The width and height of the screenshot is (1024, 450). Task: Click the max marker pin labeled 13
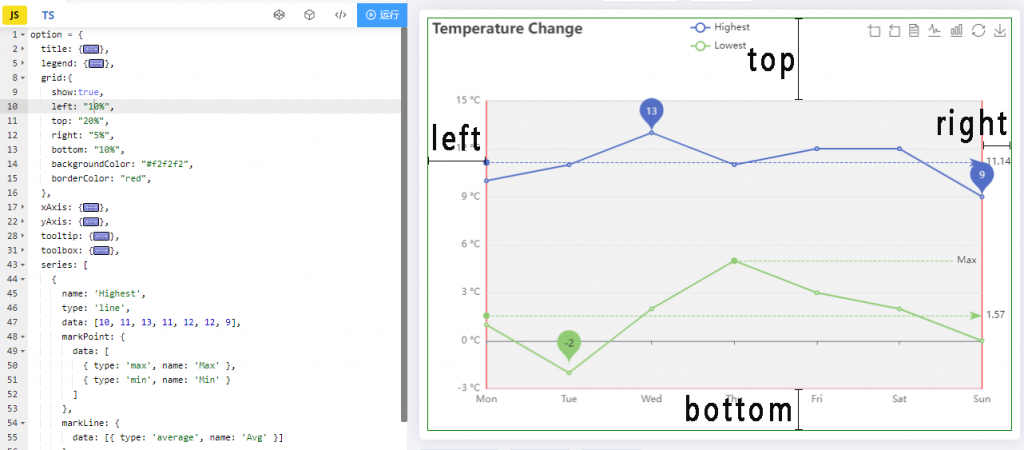651,112
